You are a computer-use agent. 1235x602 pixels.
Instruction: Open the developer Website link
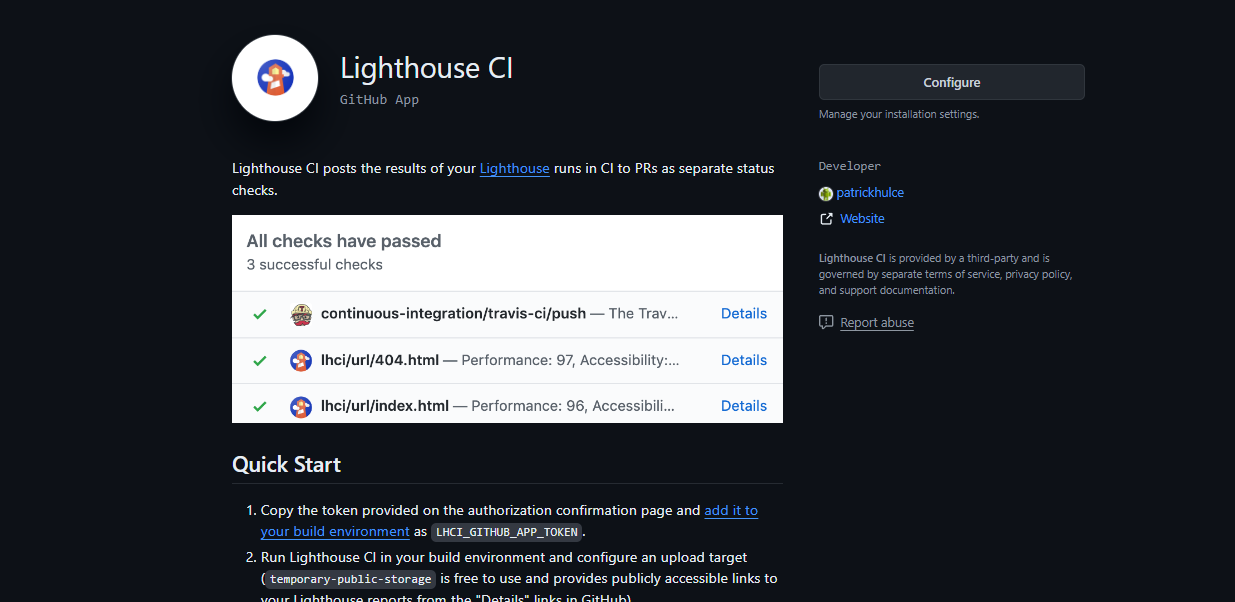tap(862, 218)
